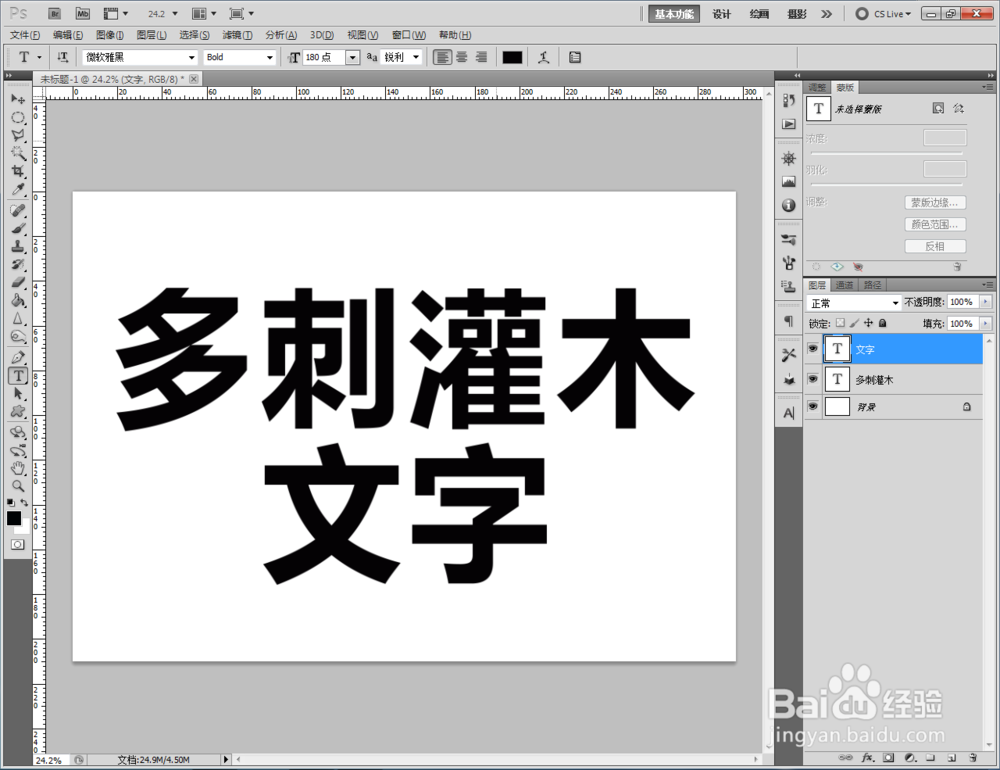1000x770 pixels.
Task: Hide the 背景 layer
Action: point(812,406)
